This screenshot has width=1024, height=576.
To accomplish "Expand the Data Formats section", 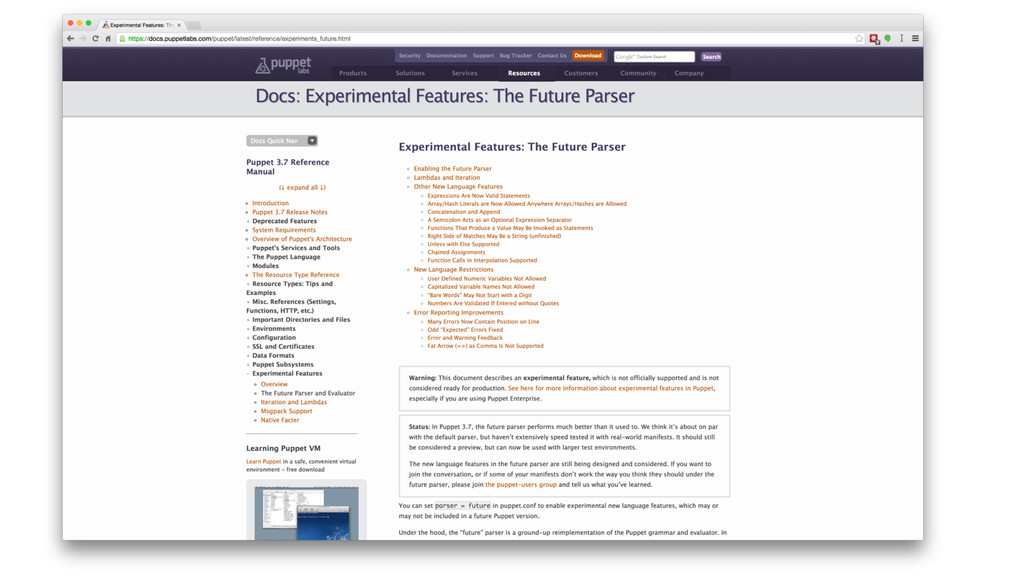I will pos(273,355).
